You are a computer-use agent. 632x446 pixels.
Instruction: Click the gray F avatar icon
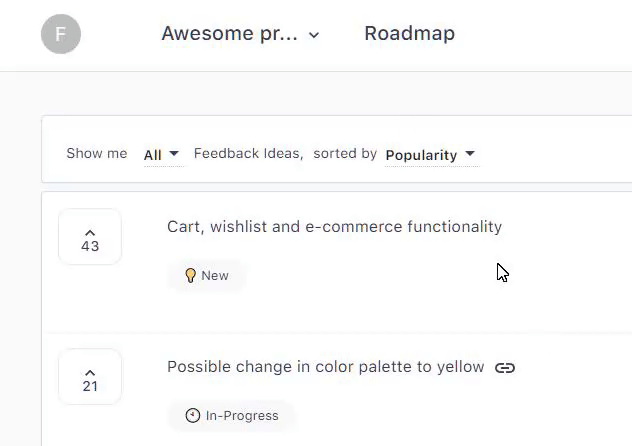pyautogui.click(x=61, y=34)
